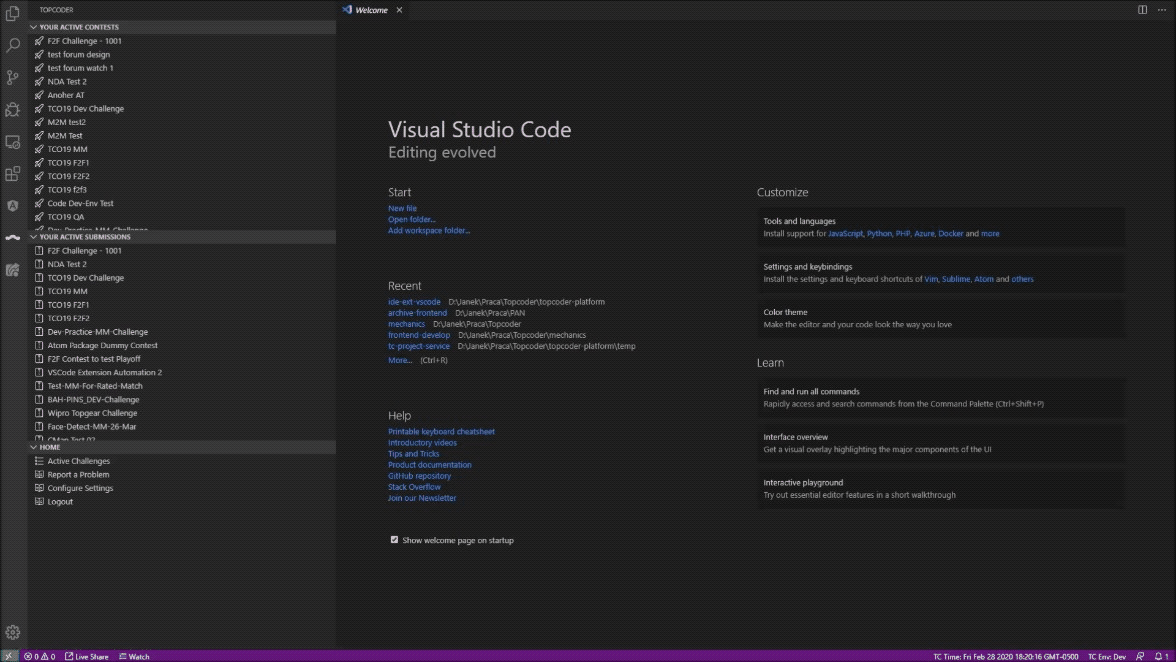
Task: Open the Interactive playground card
Action: click(x=940, y=489)
